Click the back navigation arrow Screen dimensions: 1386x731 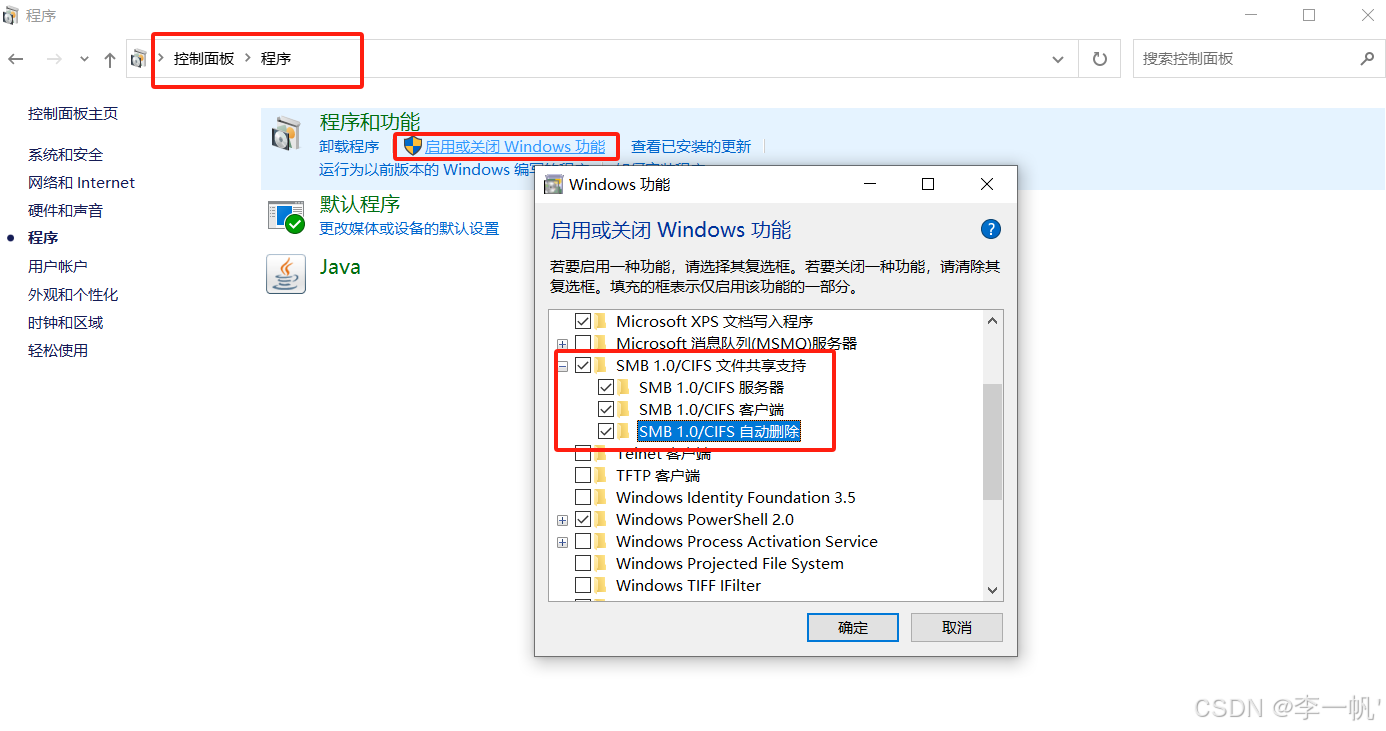tap(16, 59)
